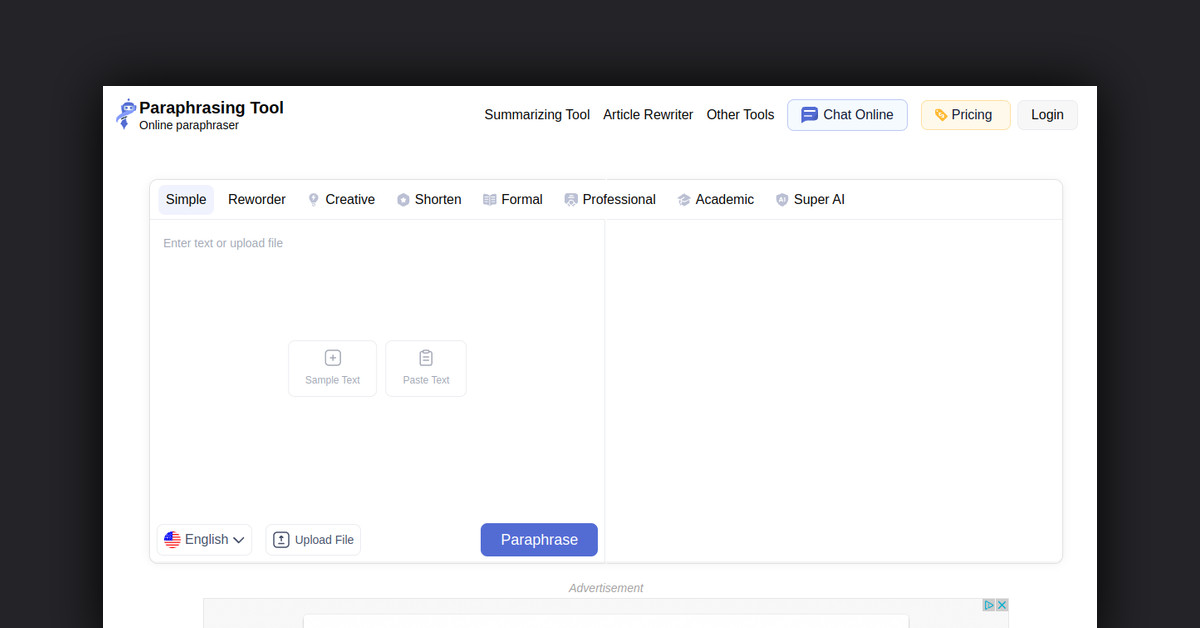Select the Simple mode tab

pos(186,199)
